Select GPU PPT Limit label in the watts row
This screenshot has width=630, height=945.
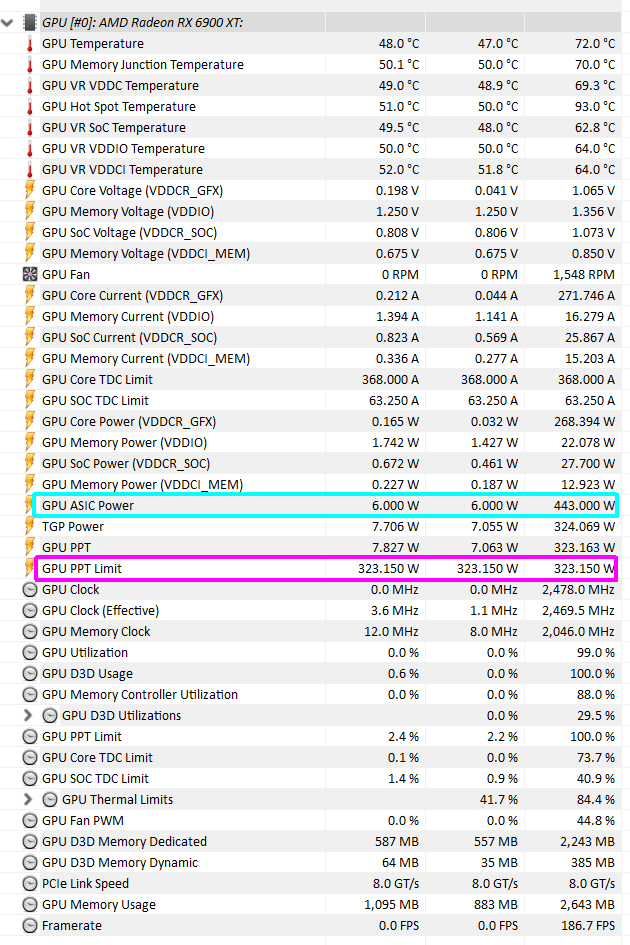[81, 569]
